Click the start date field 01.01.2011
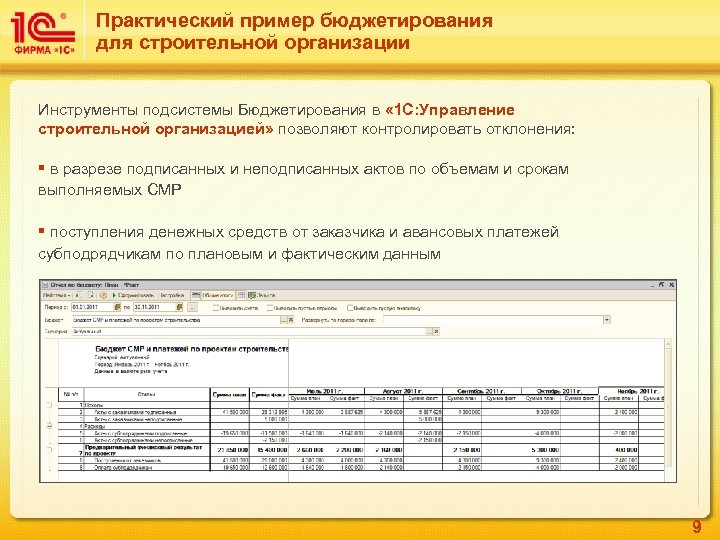The width and height of the screenshot is (720, 540). pos(92,307)
